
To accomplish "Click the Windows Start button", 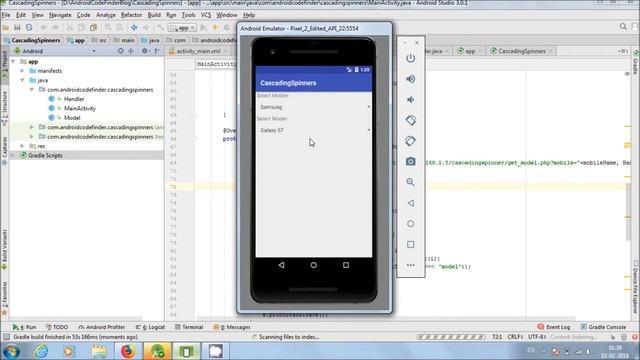I will point(11,351).
